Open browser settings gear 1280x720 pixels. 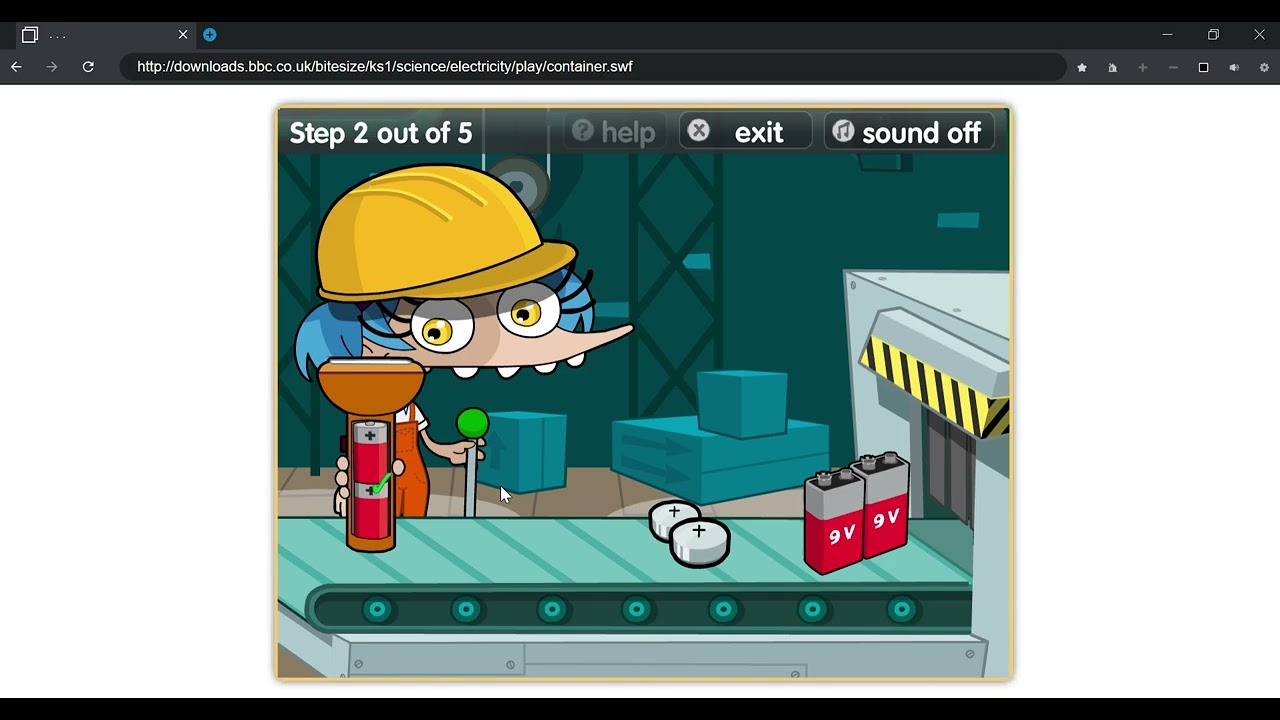[1264, 67]
